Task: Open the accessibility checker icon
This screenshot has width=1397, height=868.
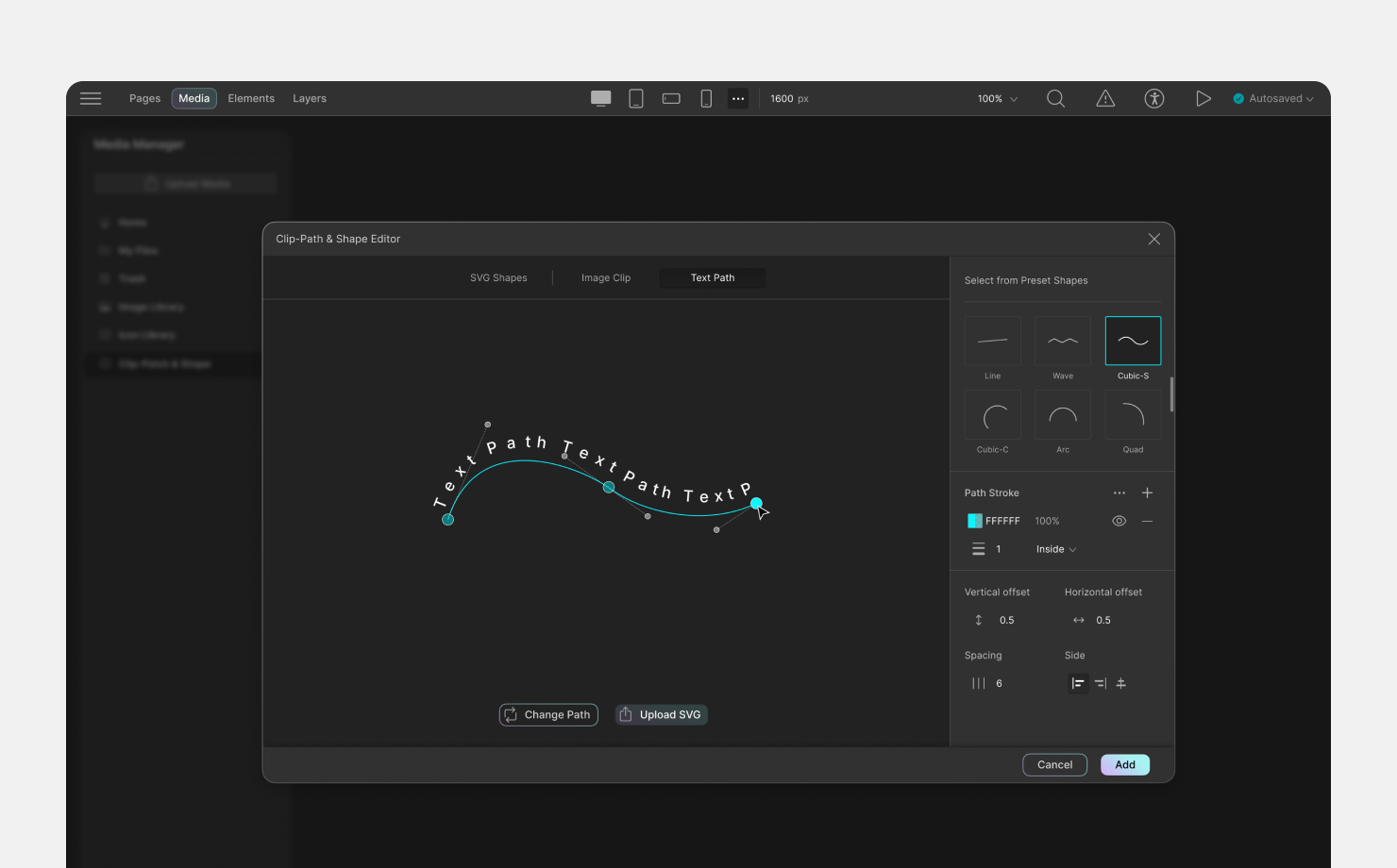Action: pyautogui.click(x=1154, y=98)
